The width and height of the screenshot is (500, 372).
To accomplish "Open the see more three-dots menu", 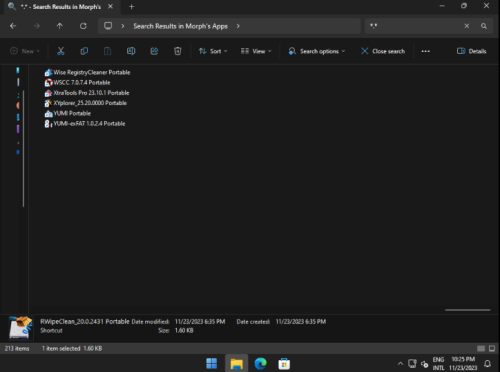I will (426, 51).
